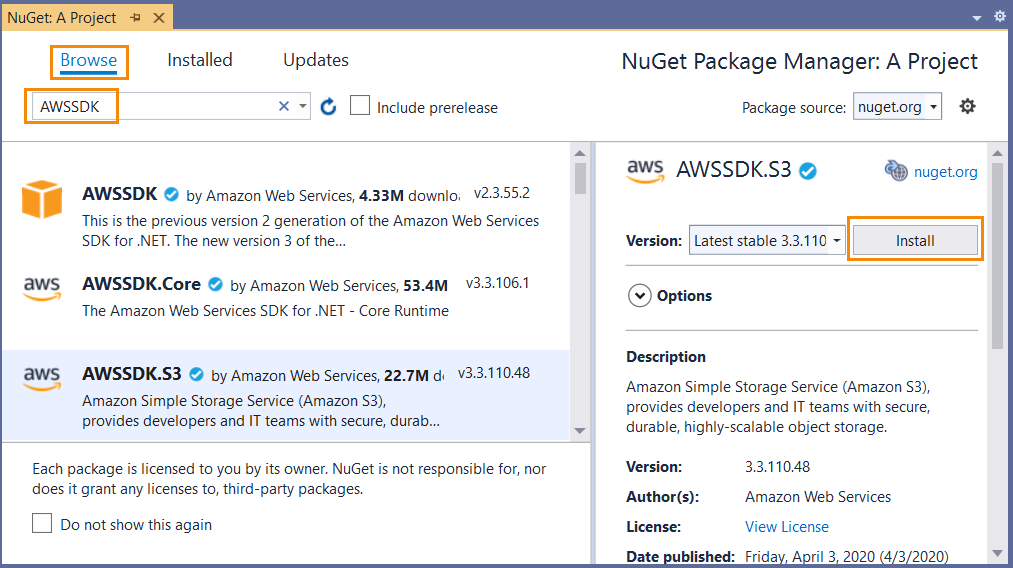Click the AWSSDK.Core aws logo icon
1013x568 pixels.
42,289
